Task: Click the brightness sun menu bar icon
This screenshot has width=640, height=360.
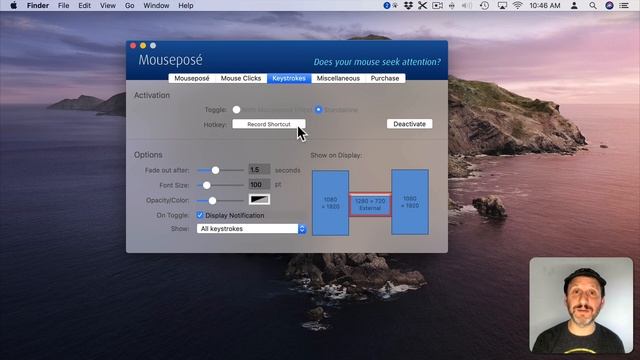Action: pyautogui.click(x=395, y=5)
